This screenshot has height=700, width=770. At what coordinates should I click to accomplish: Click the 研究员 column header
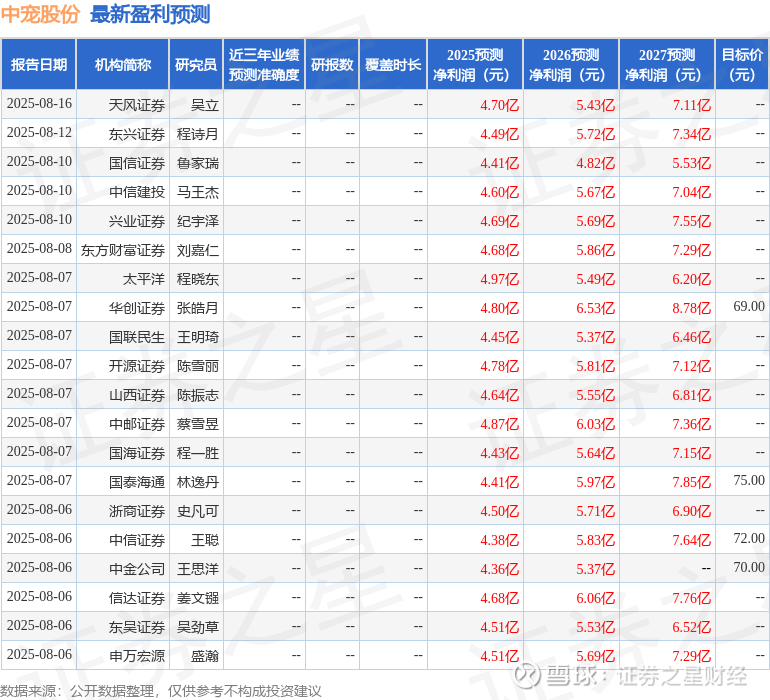coord(196,64)
